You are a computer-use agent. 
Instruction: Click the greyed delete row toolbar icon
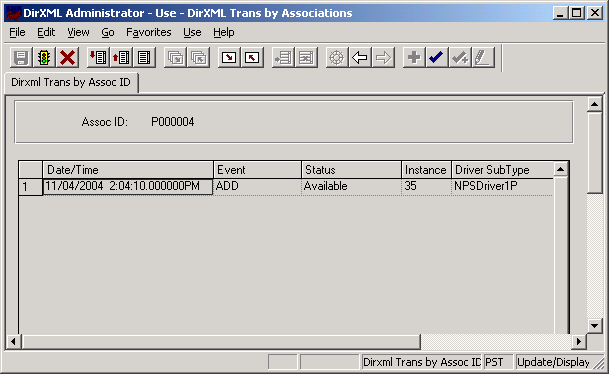point(306,58)
